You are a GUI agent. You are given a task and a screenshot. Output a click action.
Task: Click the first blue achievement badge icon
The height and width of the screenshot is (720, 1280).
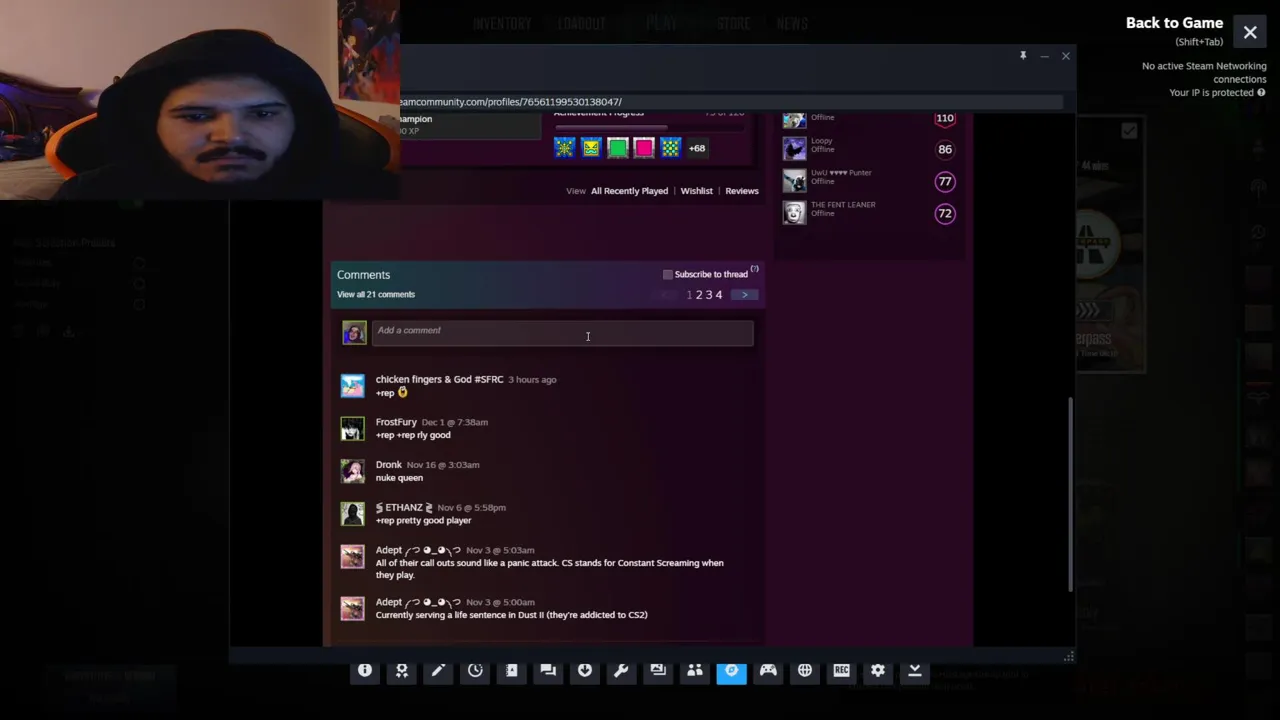(x=565, y=148)
